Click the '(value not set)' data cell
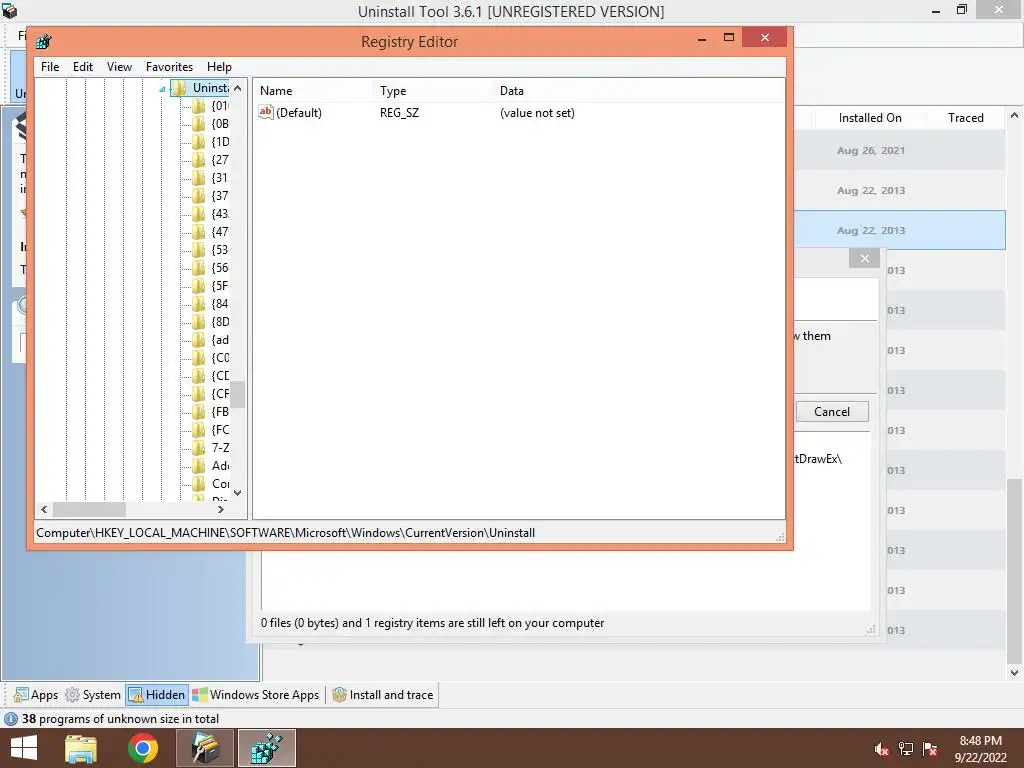Screen dimensions: 1024x768 [537, 113]
